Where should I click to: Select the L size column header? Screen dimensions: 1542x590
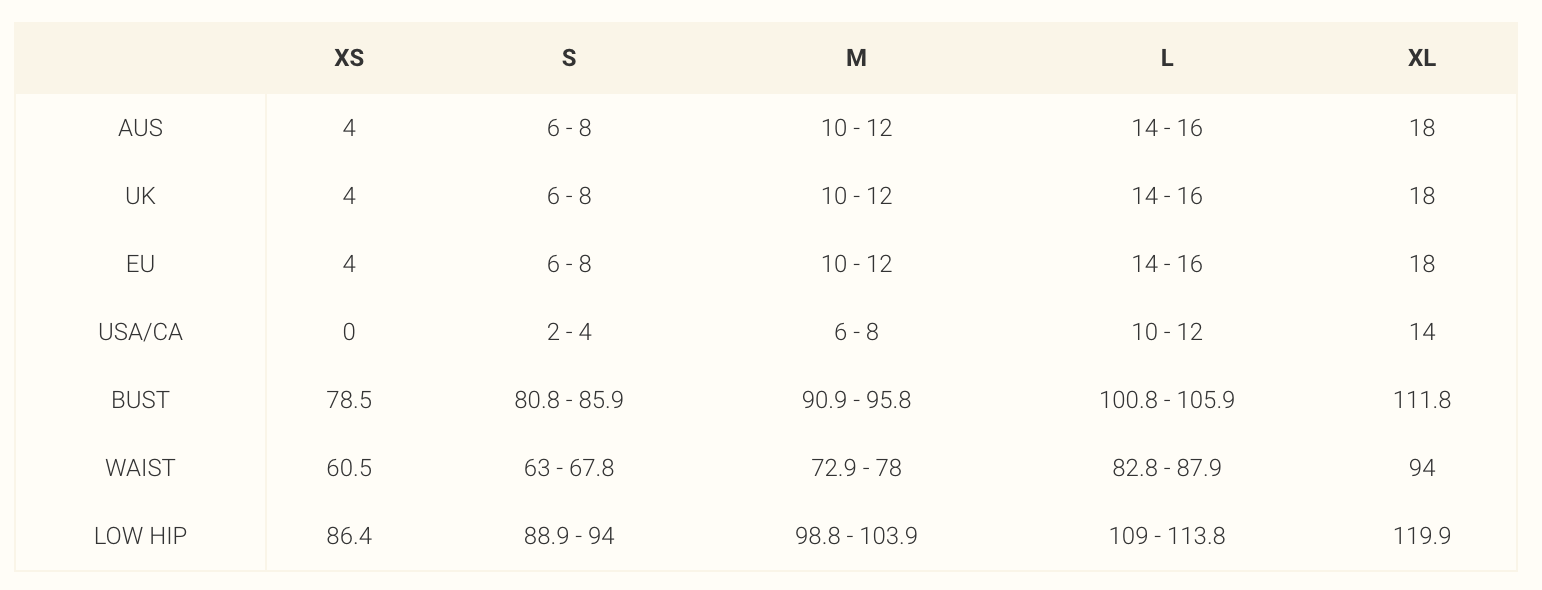tap(1167, 58)
